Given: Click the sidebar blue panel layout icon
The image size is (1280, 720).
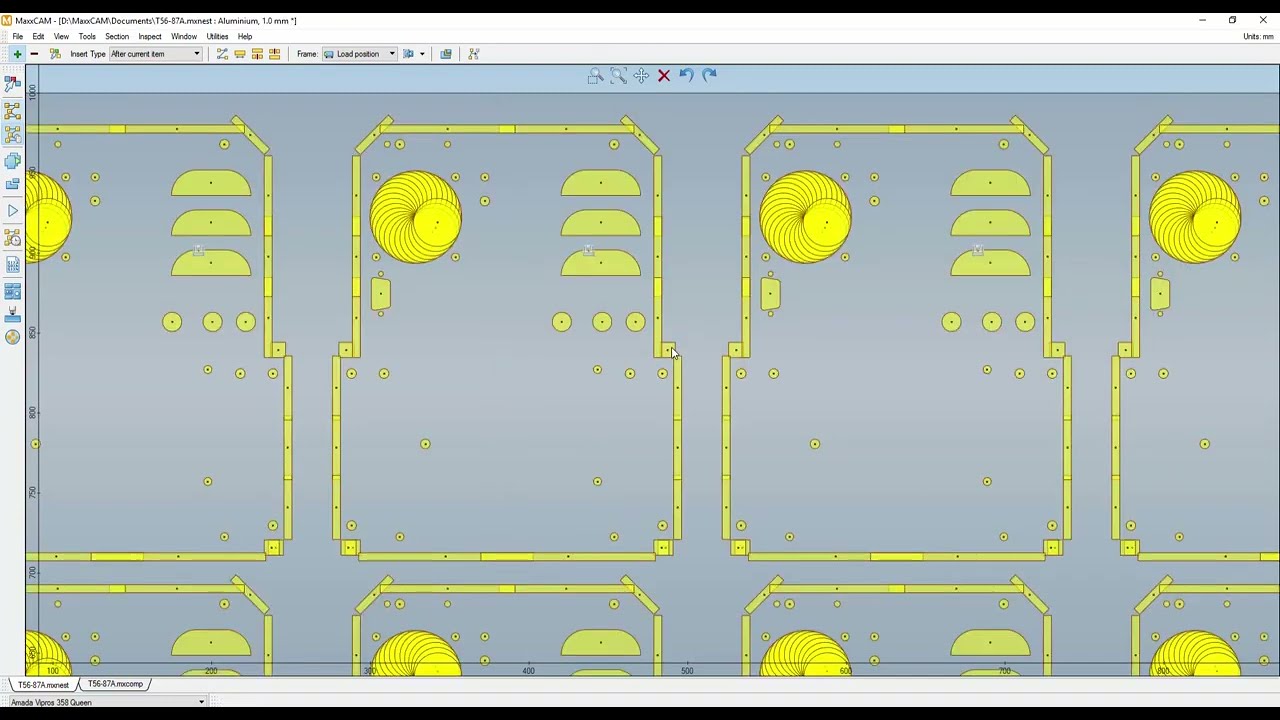Looking at the screenshot, I should click(x=12, y=291).
